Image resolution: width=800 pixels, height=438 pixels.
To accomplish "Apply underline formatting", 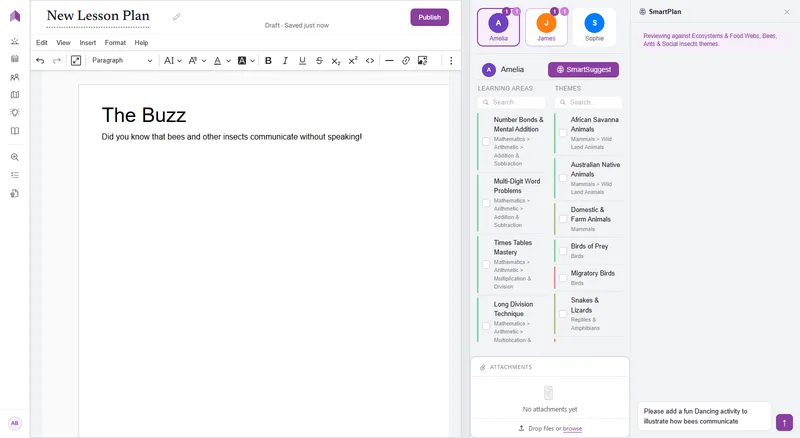I will (x=302, y=61).
